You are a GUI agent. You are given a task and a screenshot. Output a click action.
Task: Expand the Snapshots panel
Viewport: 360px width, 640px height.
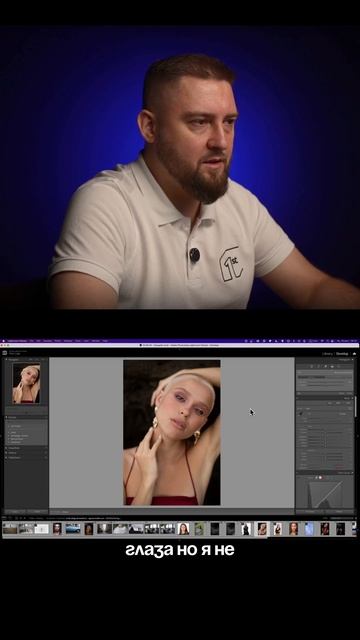click(6, 448)
